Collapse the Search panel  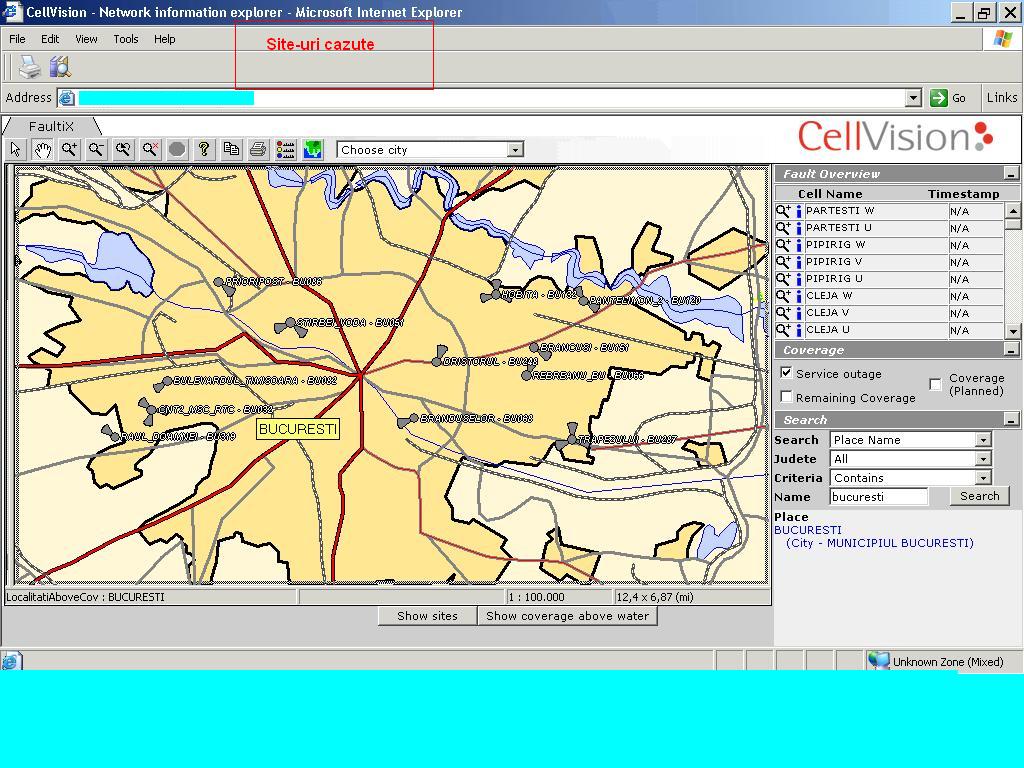tap(1011, 419)
